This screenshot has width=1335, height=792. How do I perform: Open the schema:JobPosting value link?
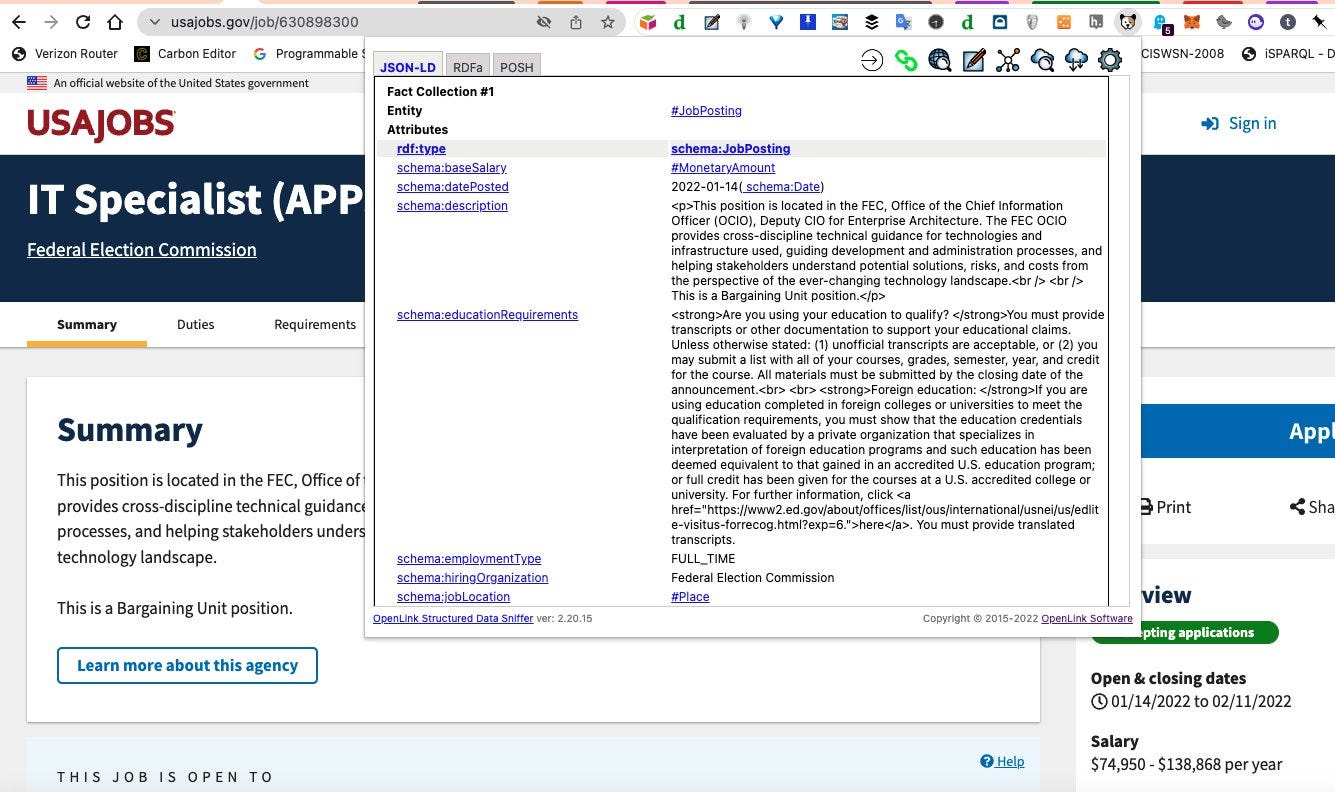730,149
